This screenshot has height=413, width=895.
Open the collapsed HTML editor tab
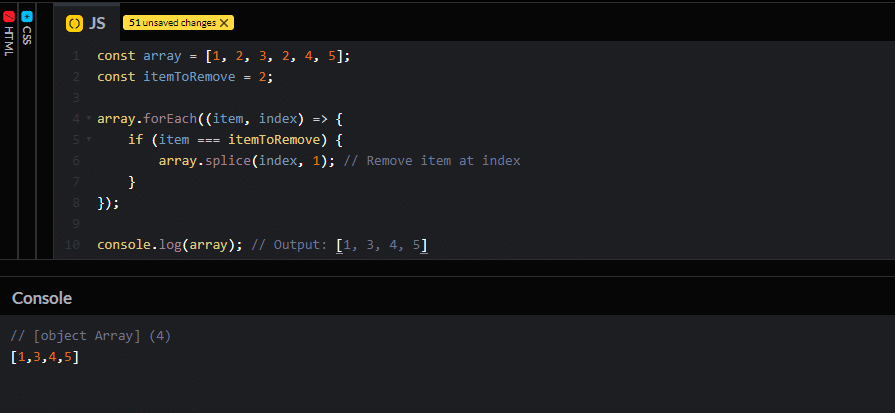(x=9, y=40)
